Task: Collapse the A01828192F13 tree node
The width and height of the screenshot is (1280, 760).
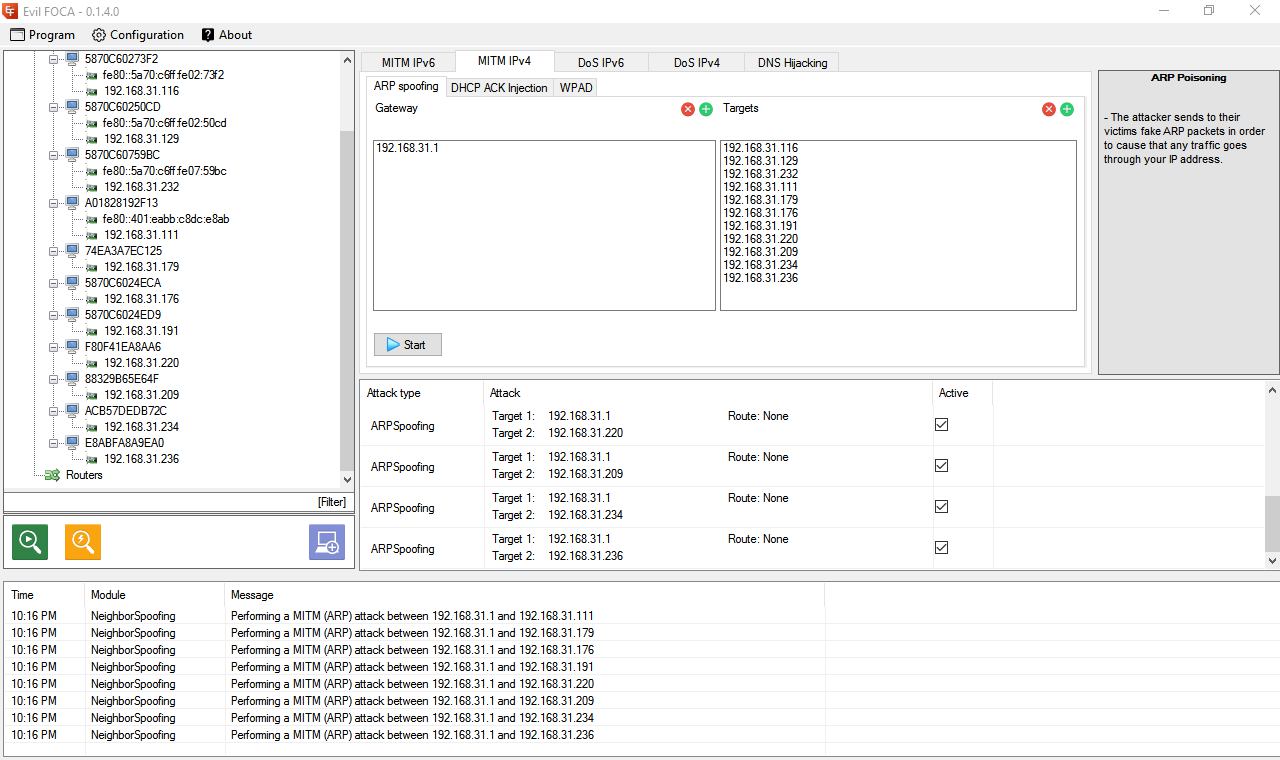Action: pos(53,203)
